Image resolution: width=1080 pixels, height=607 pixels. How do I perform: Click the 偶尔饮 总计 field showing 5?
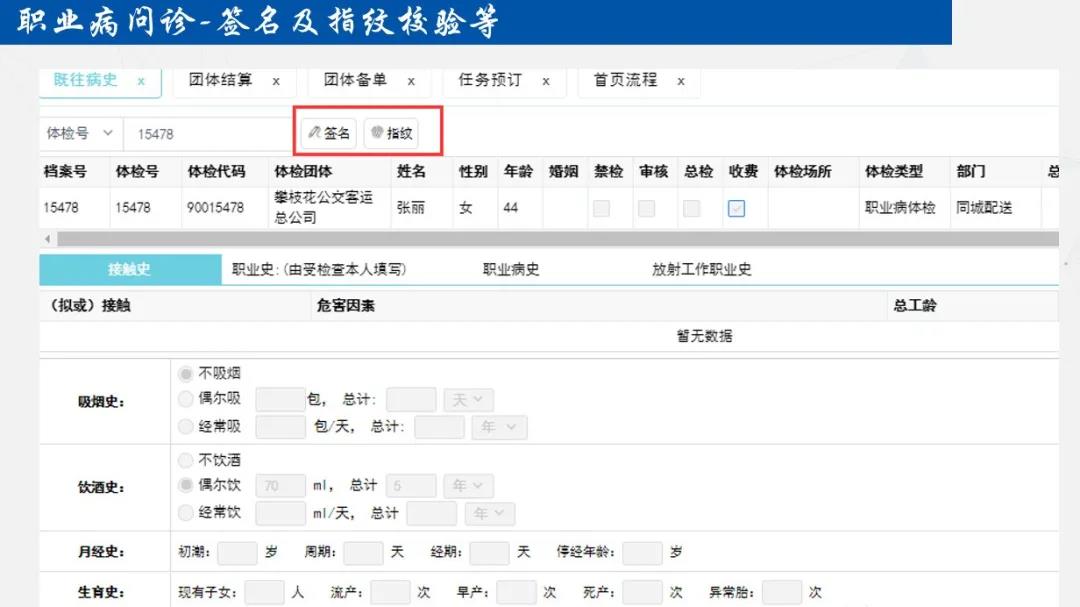pos(411,486)
